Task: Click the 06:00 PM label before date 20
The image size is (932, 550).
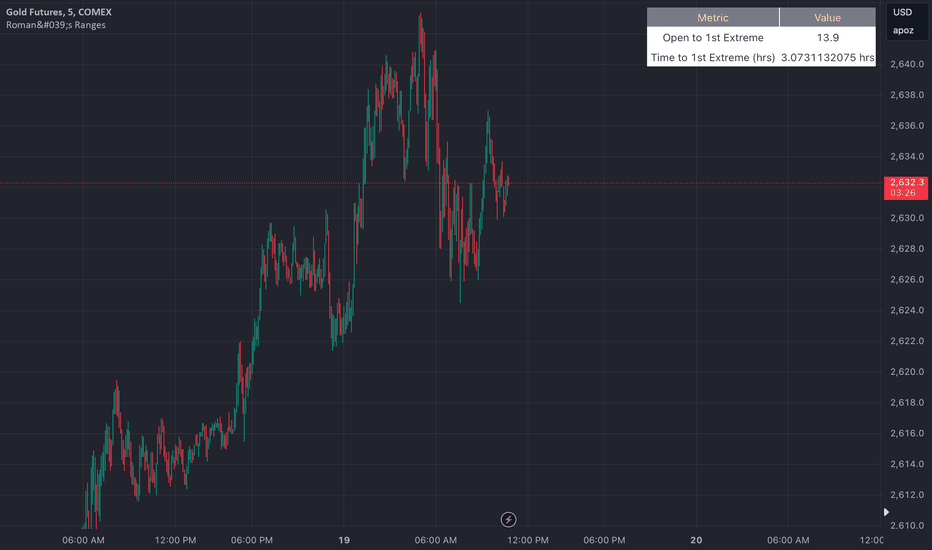Action: click(x=604, y=540)
